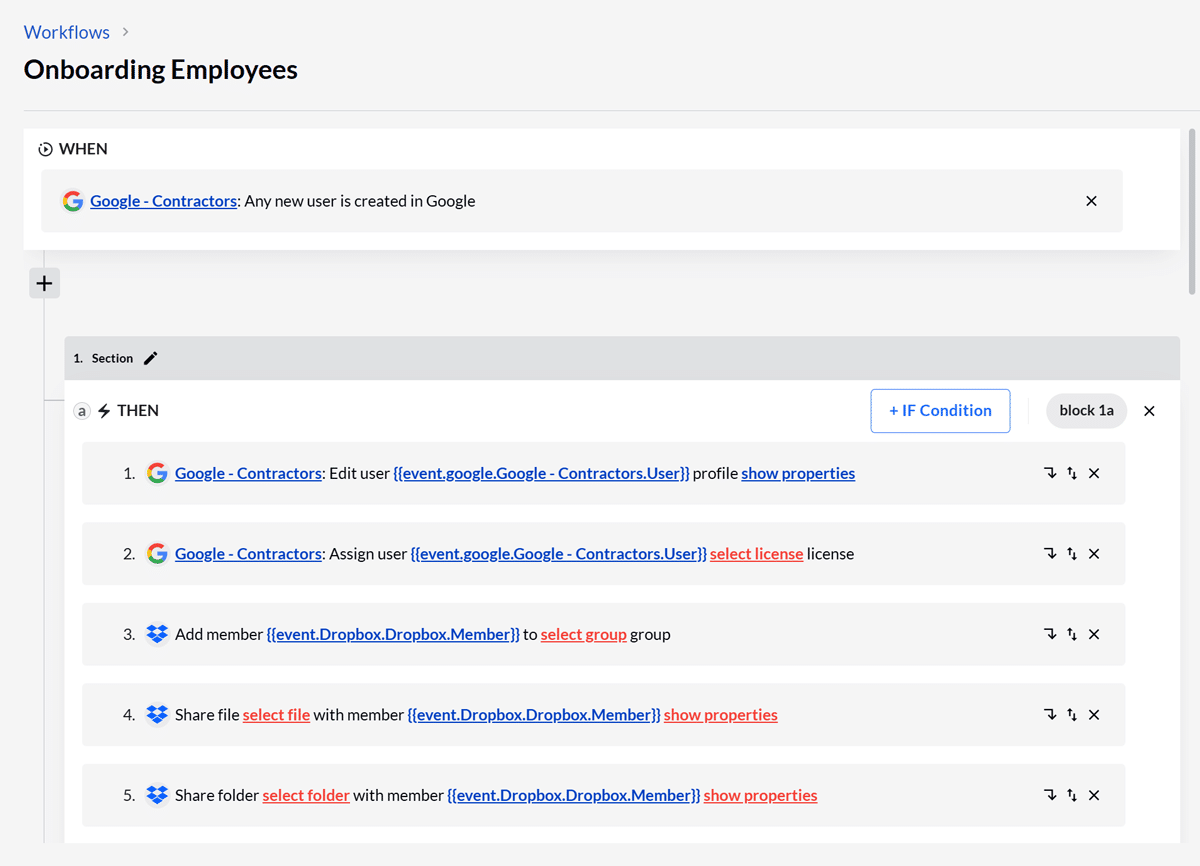The width and height of the screenshot is (1200, 866).
Task: Choose a license via select license
Action: pos(756,554)
